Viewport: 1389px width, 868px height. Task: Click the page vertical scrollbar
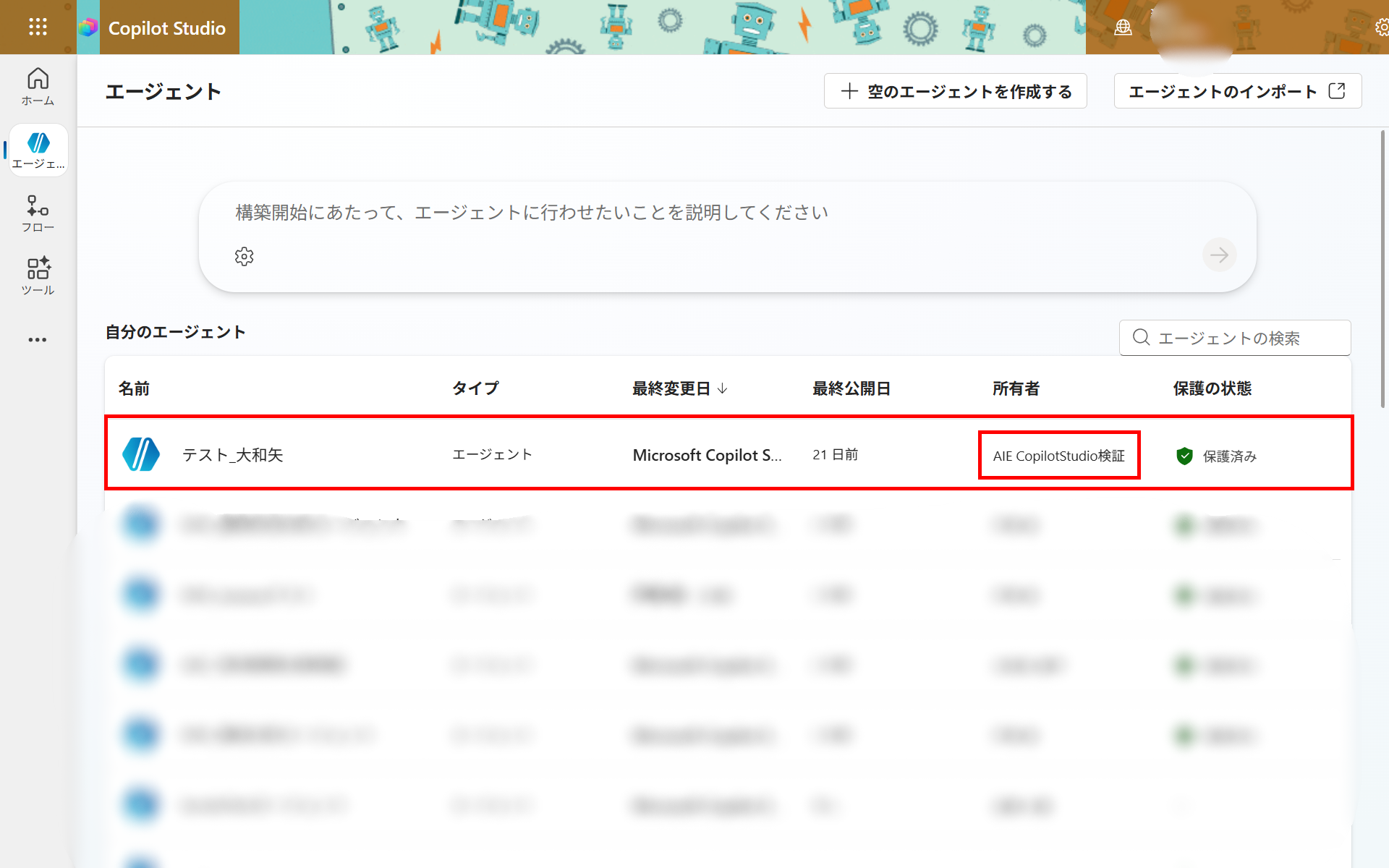coord(1383,269)
